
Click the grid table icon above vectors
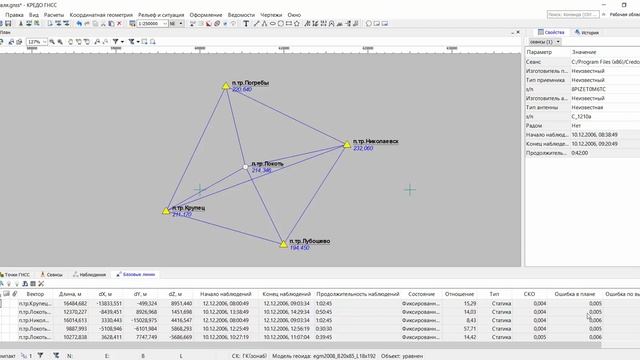(x=33, y=284)
